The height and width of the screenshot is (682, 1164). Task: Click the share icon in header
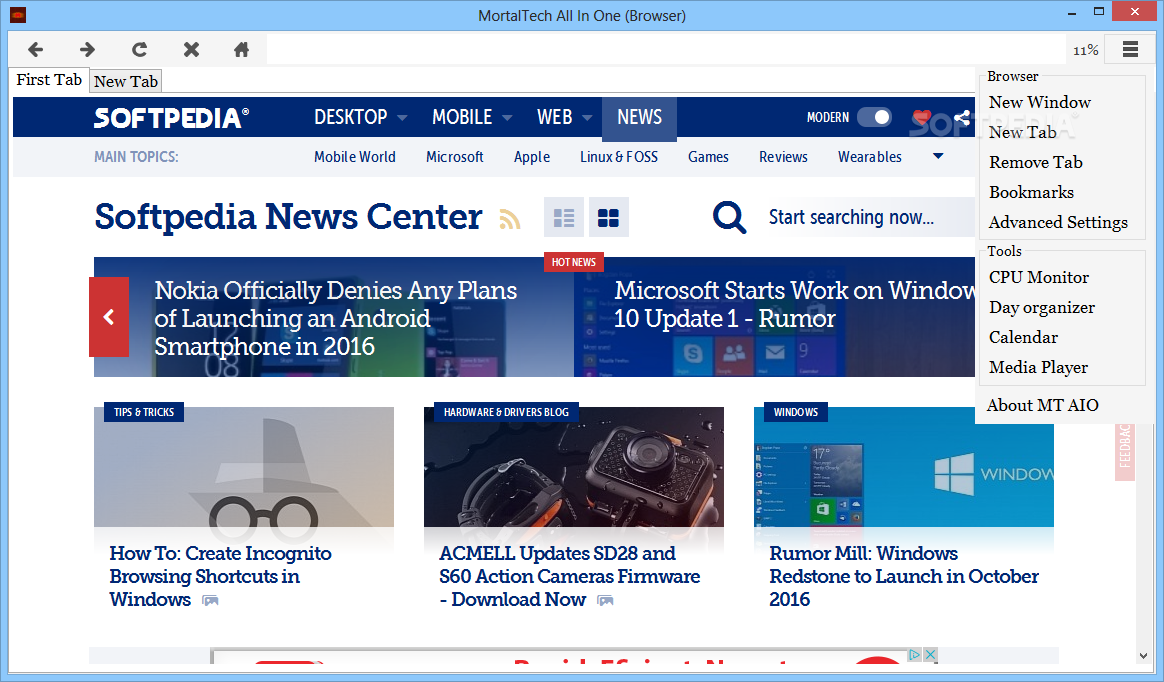click(962, 117)
